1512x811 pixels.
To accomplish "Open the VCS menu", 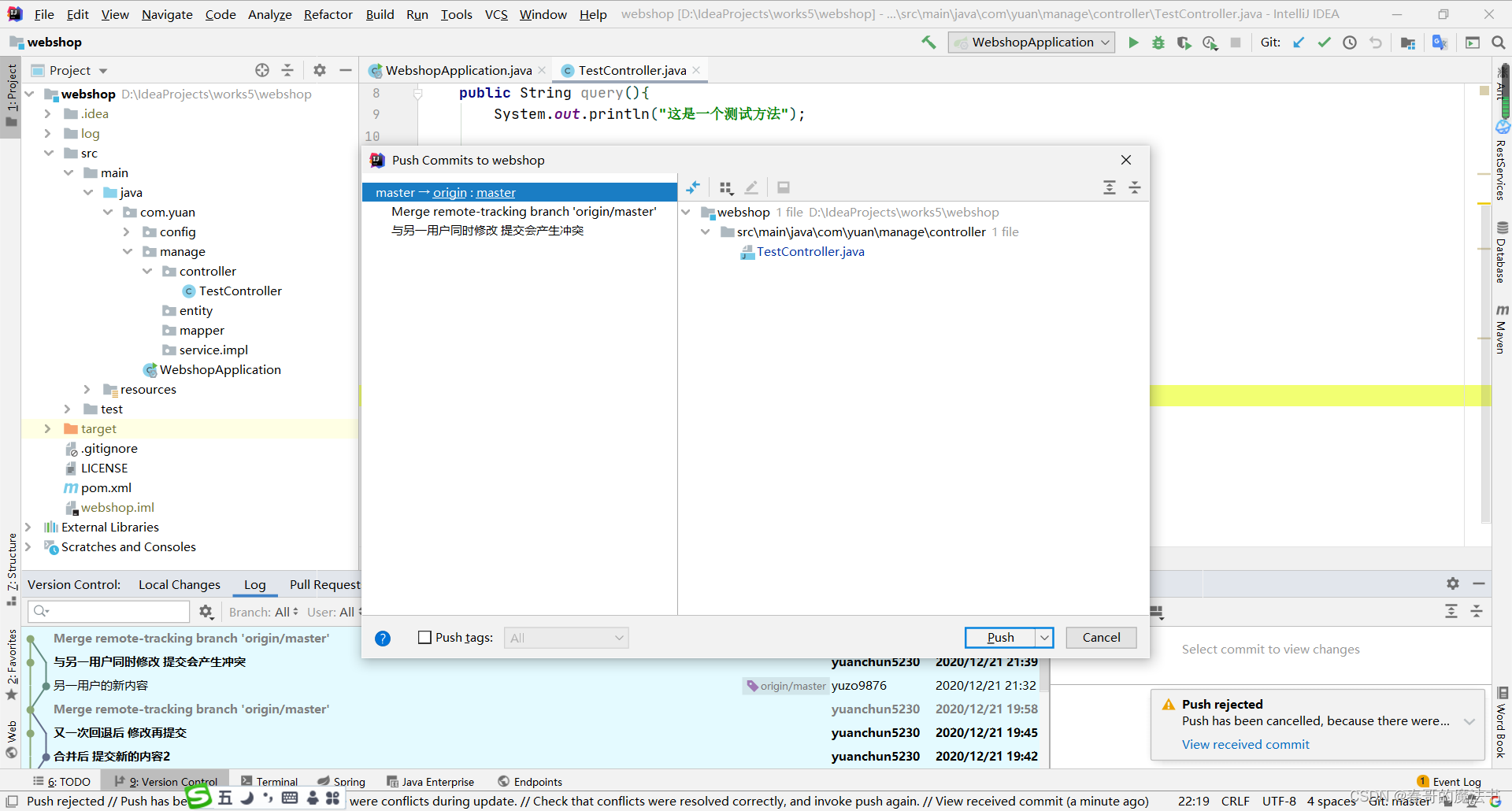I will coord(496,14).
